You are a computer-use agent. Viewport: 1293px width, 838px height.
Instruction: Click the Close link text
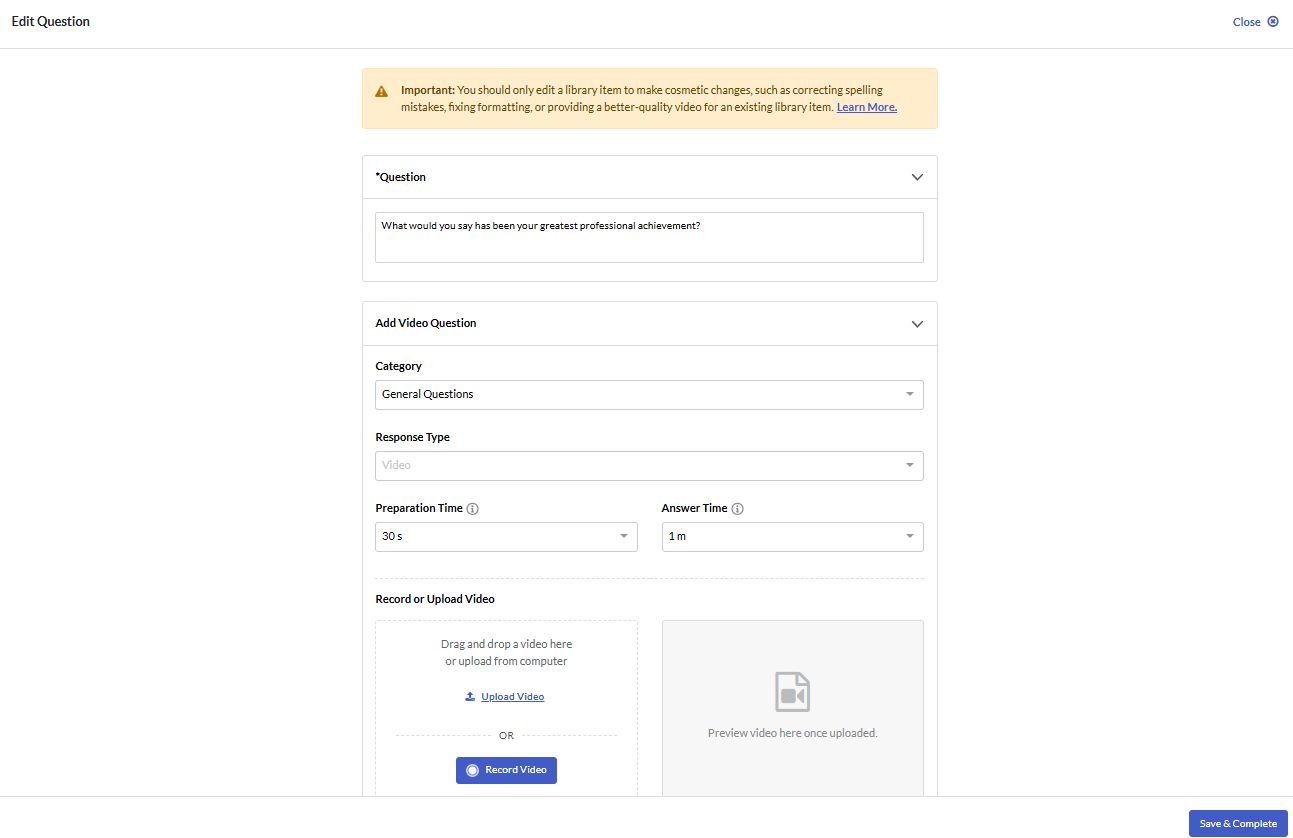[1246, 22]
